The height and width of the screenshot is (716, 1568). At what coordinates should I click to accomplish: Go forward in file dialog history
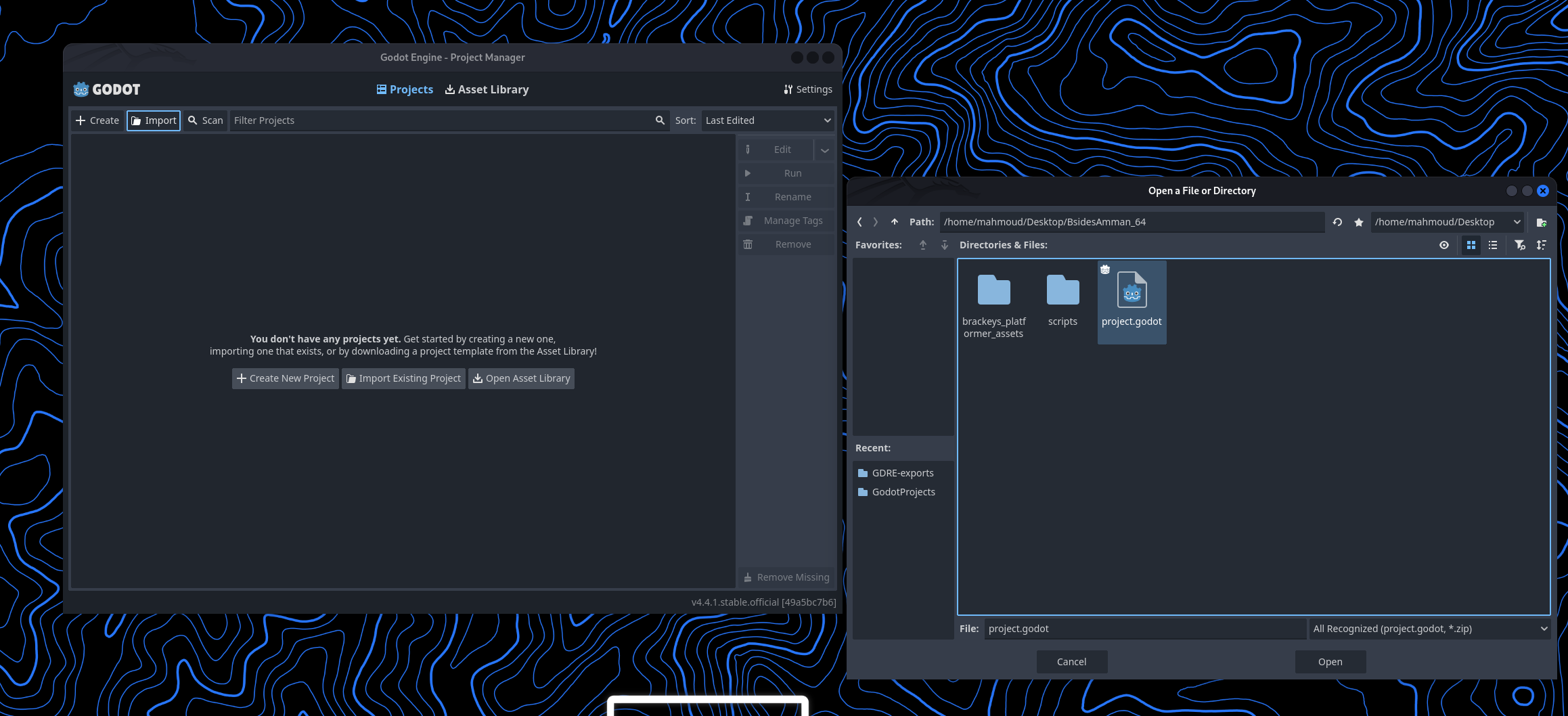(x=876, y=222)
